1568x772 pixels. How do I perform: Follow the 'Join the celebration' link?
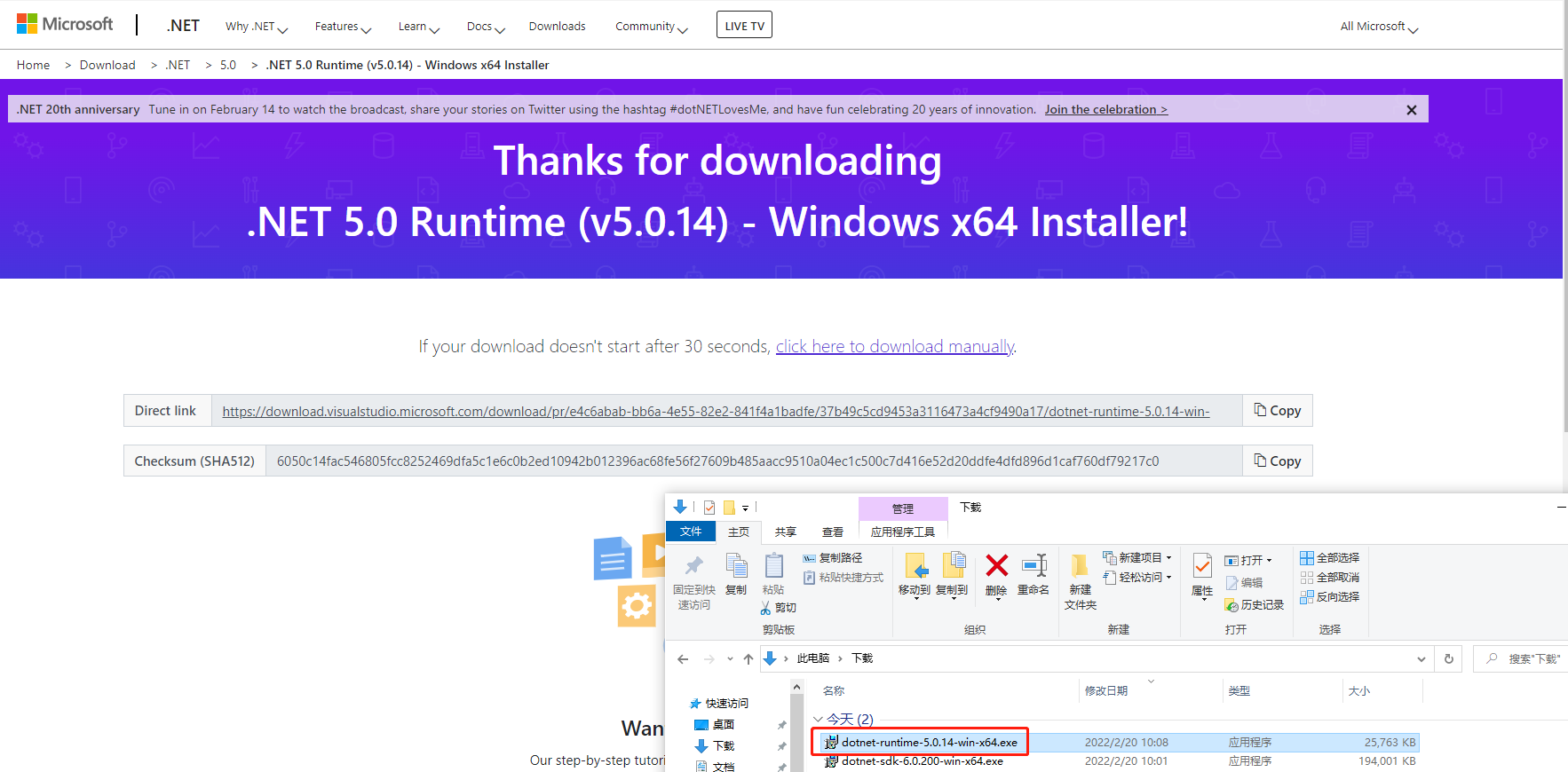point(1106,110)
